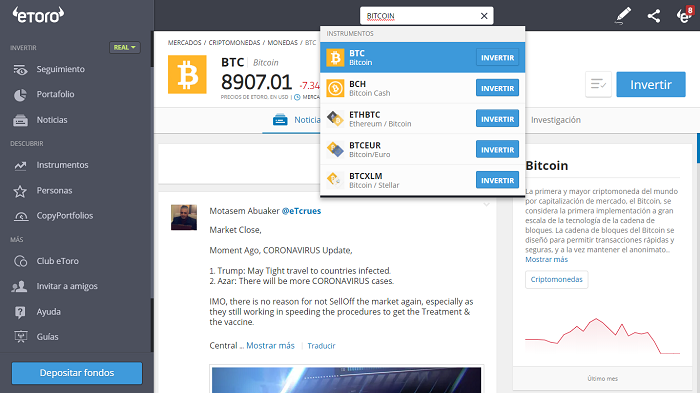Click the Instrumentos chart icon

point(20,166)
